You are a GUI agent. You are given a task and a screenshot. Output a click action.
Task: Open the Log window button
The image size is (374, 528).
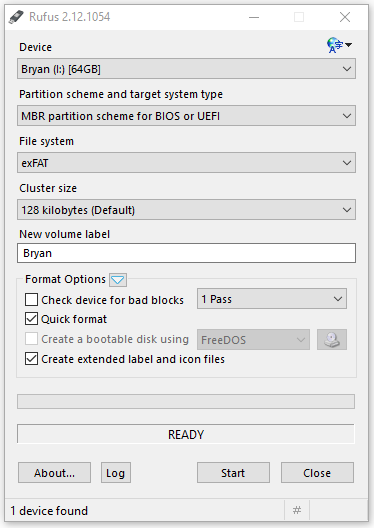tap(115, 473)
